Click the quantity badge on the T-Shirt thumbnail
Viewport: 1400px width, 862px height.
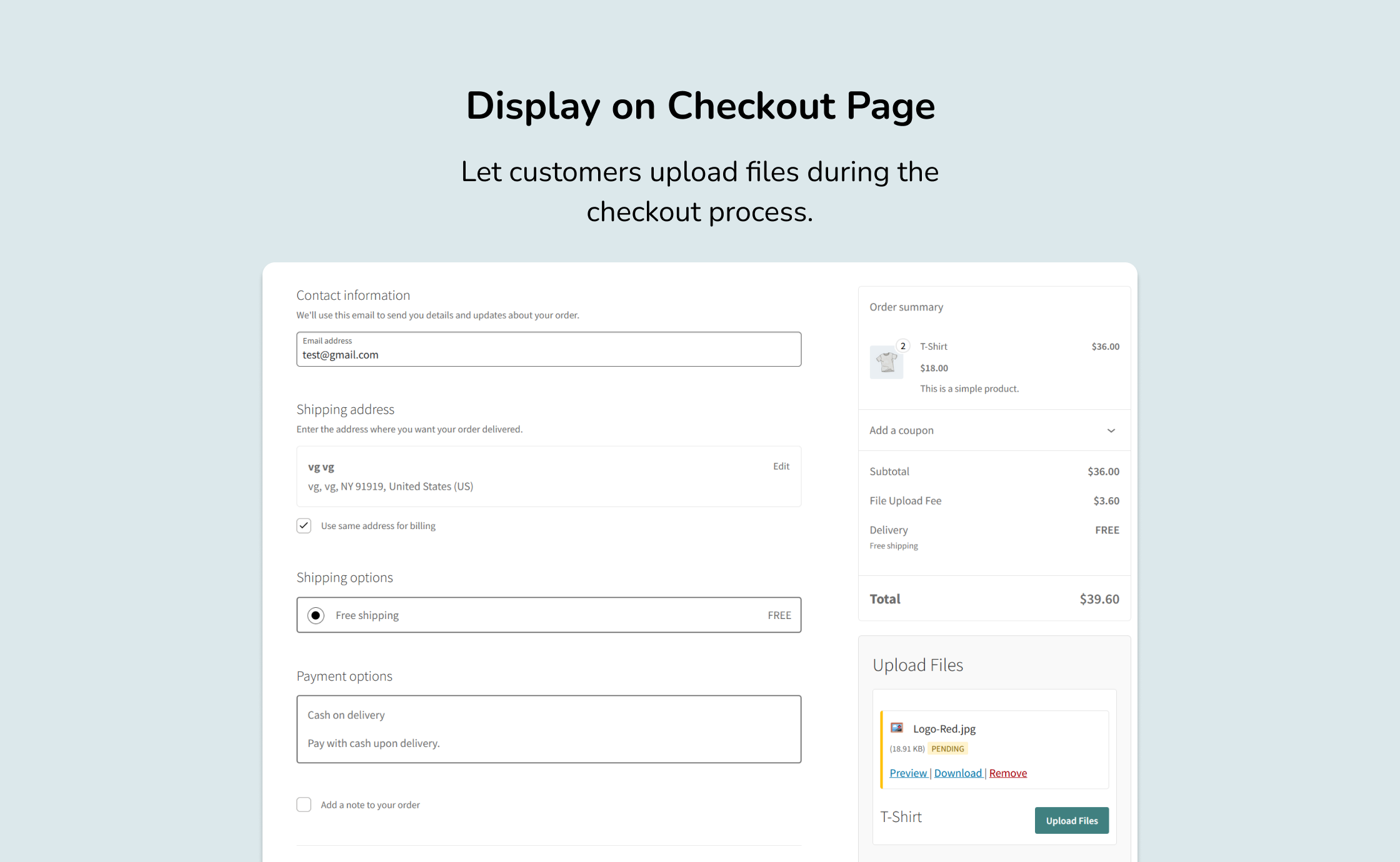[x=902, y=346]
